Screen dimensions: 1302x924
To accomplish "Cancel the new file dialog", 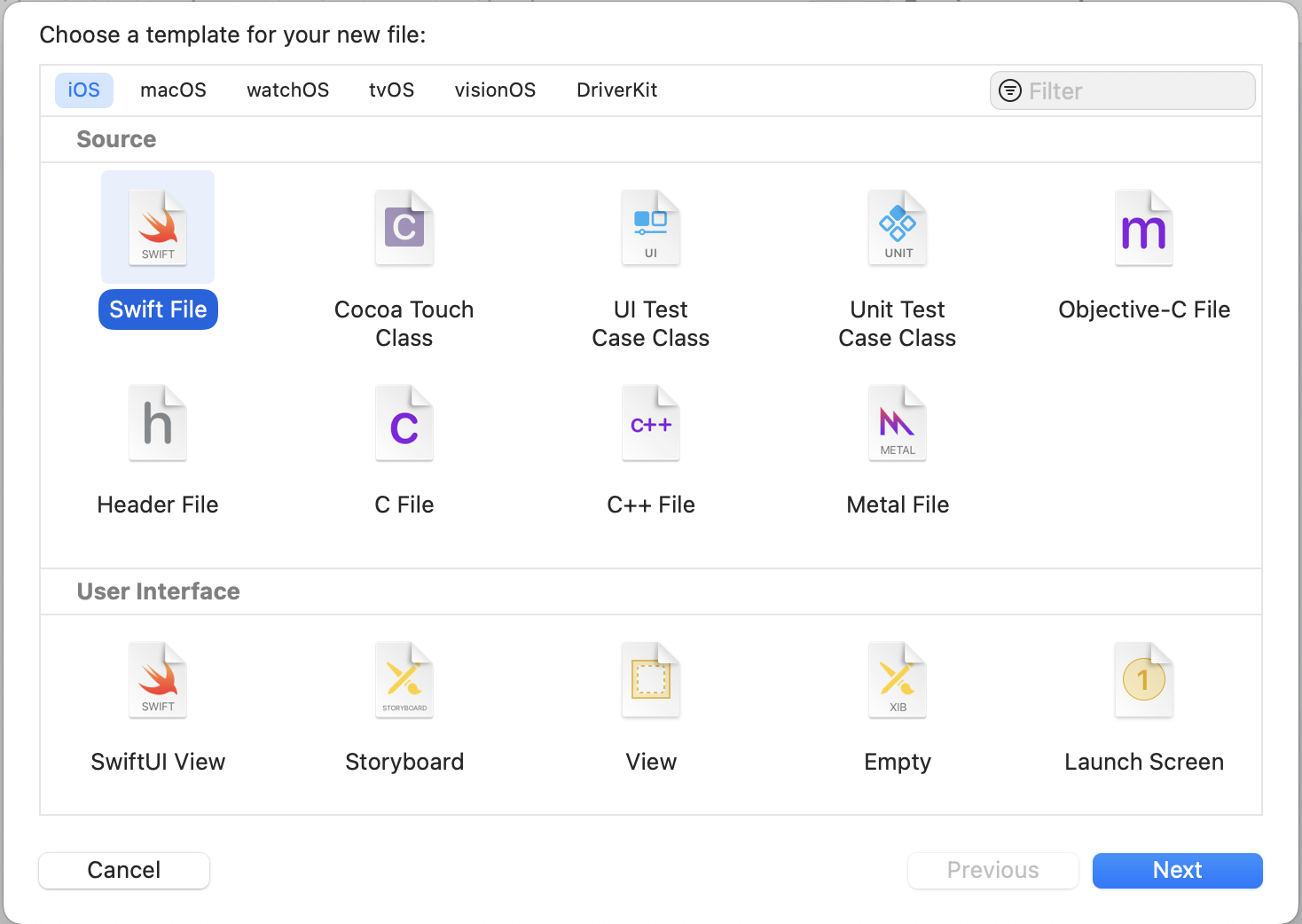I will (x=123, y=870).
